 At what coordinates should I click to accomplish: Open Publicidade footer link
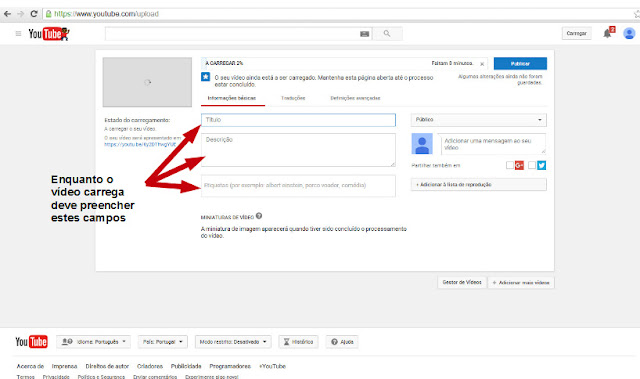pyautogui.click(x=186, y=366)
